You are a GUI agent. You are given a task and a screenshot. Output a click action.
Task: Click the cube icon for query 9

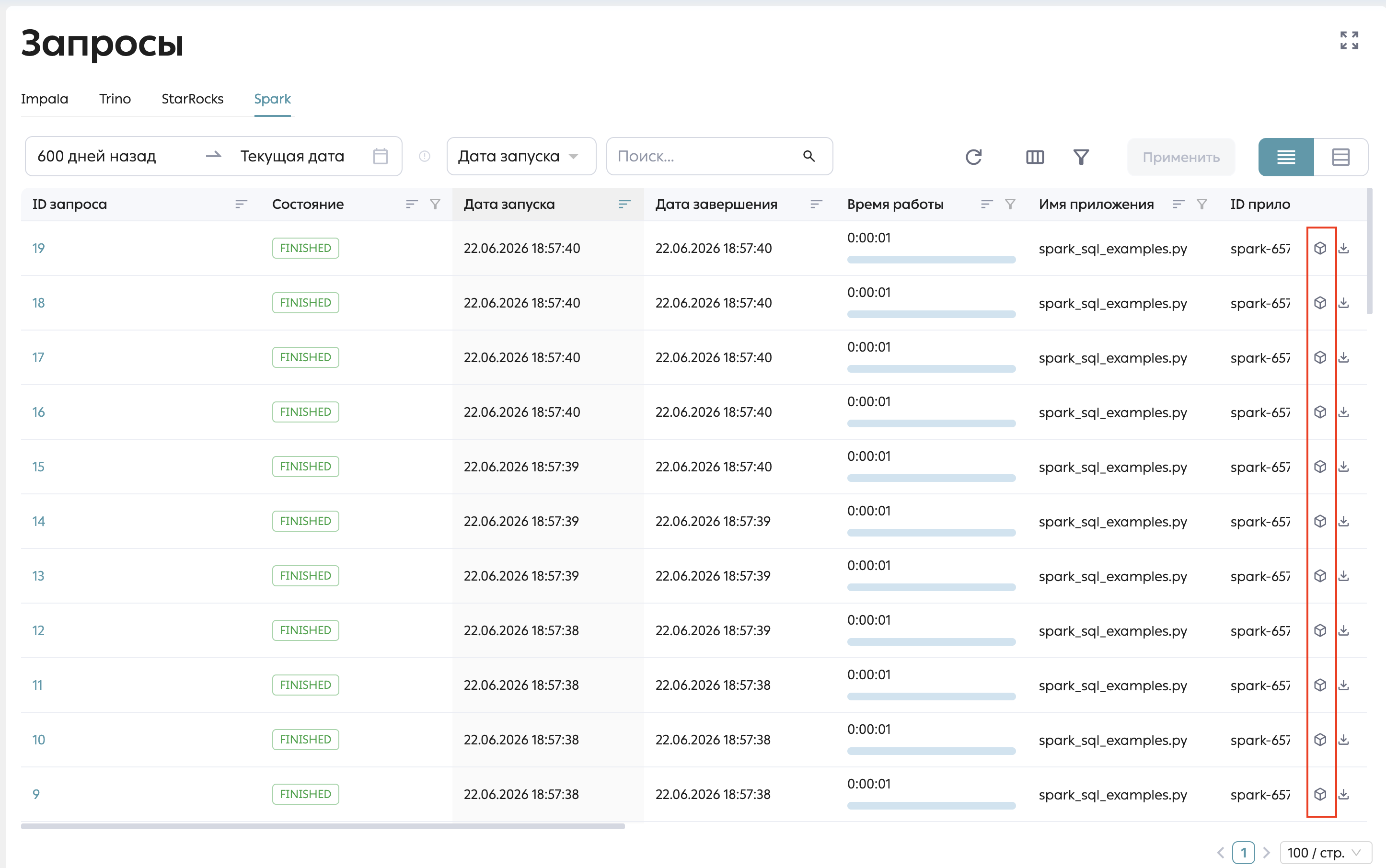click(1320, 794)
